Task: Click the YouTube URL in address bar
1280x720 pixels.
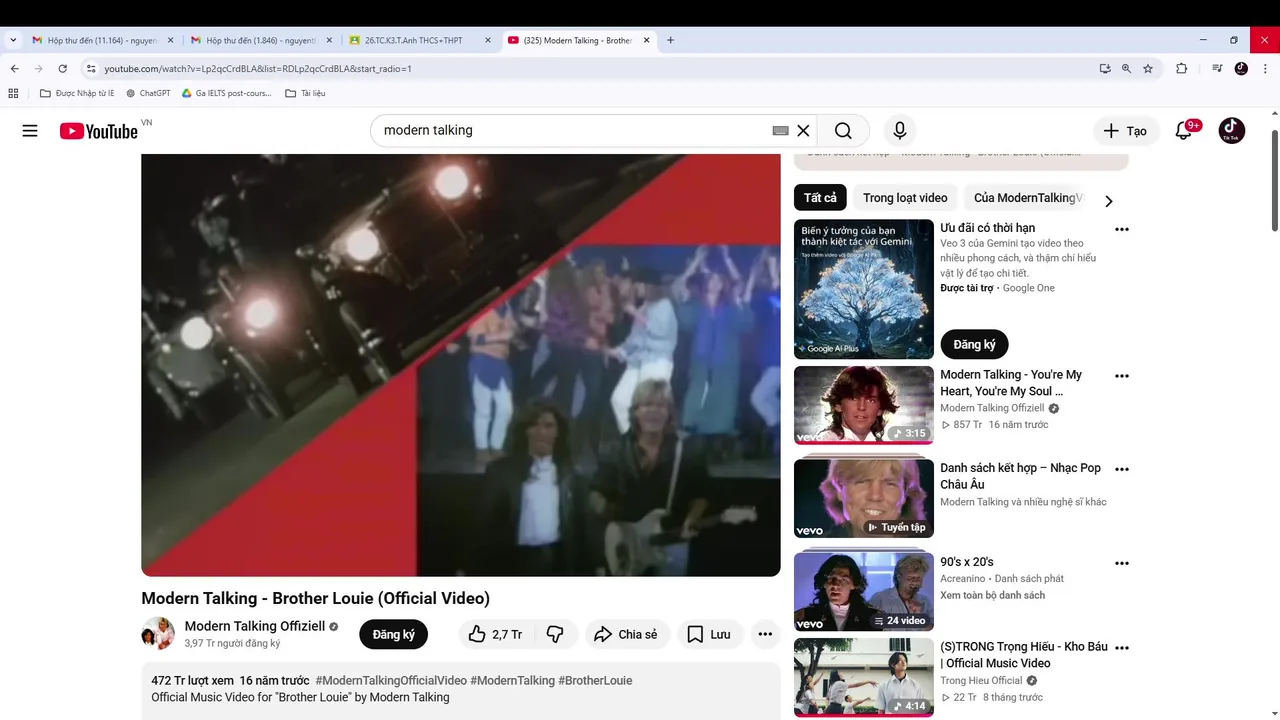Action: pos(258,69)
